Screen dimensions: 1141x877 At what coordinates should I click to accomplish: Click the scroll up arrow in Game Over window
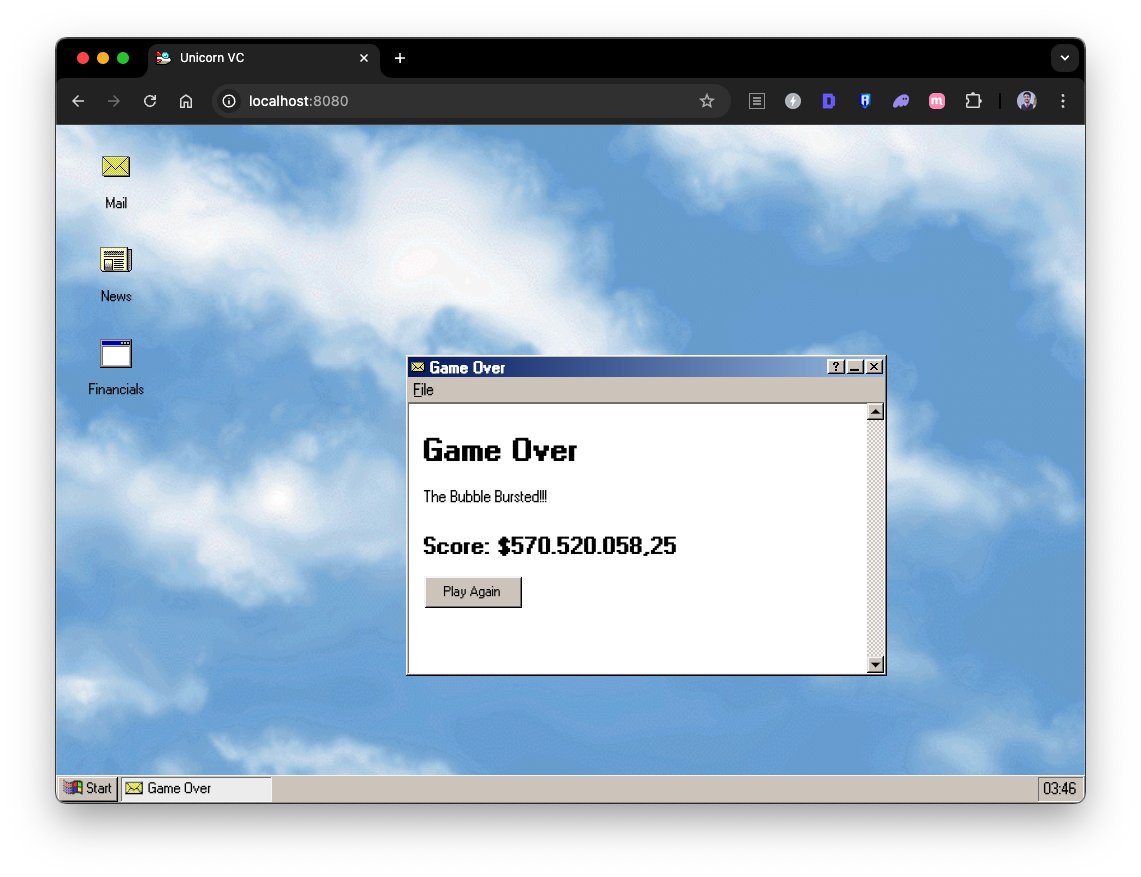click(x=875, y=413)
